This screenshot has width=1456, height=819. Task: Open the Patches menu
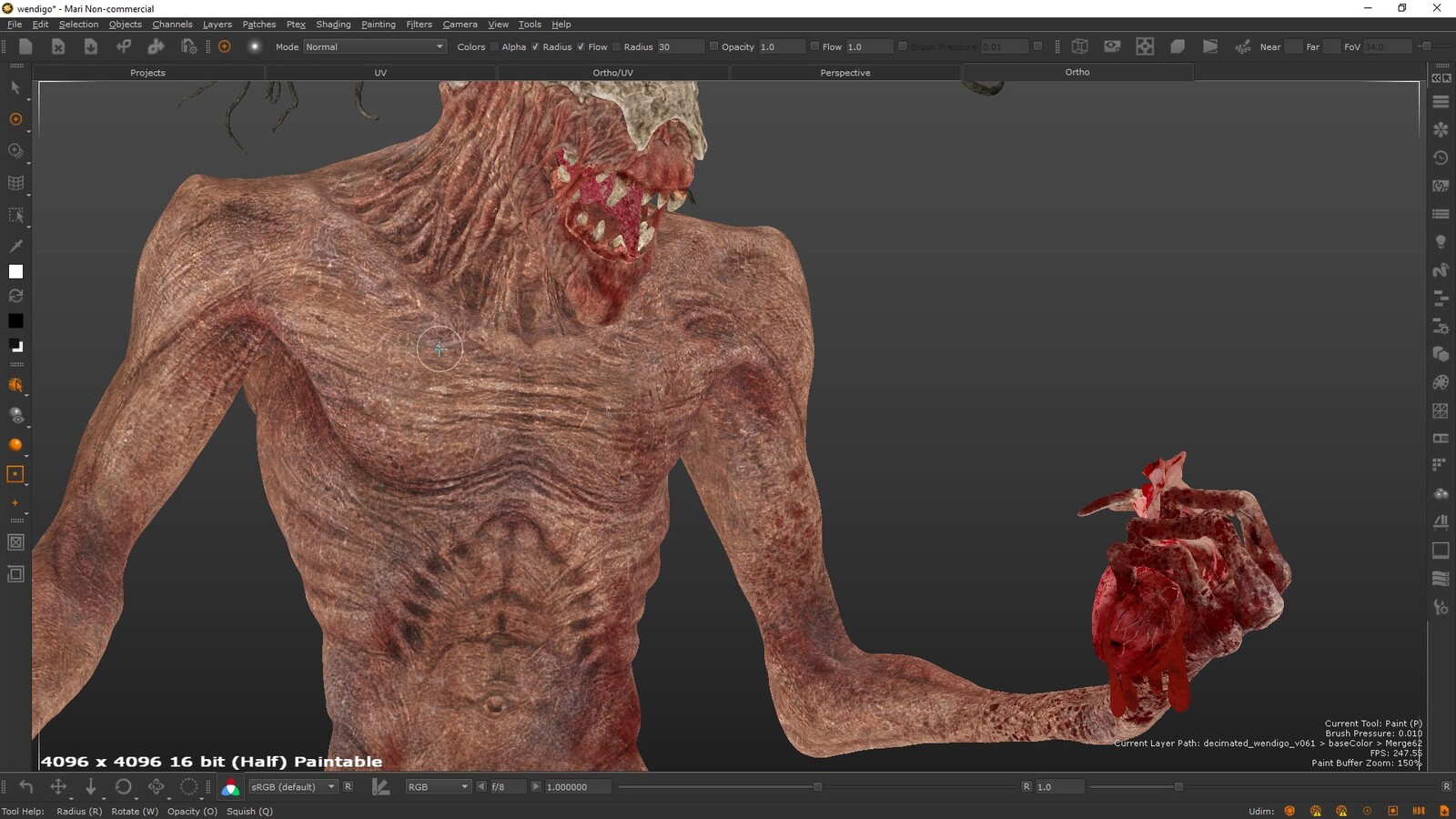click(x=258, y=25)
